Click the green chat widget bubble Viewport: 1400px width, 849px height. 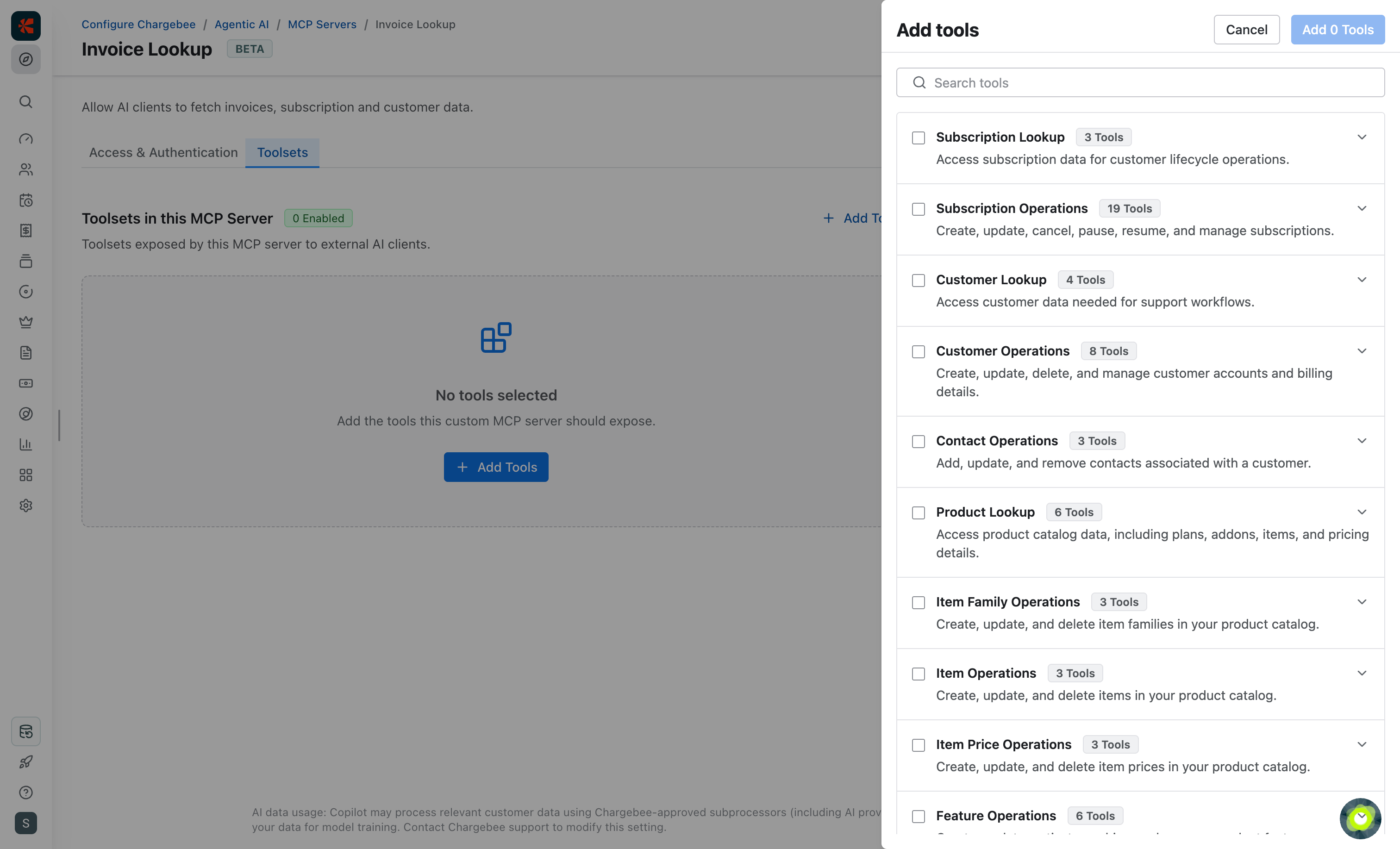pos(1360,818)
